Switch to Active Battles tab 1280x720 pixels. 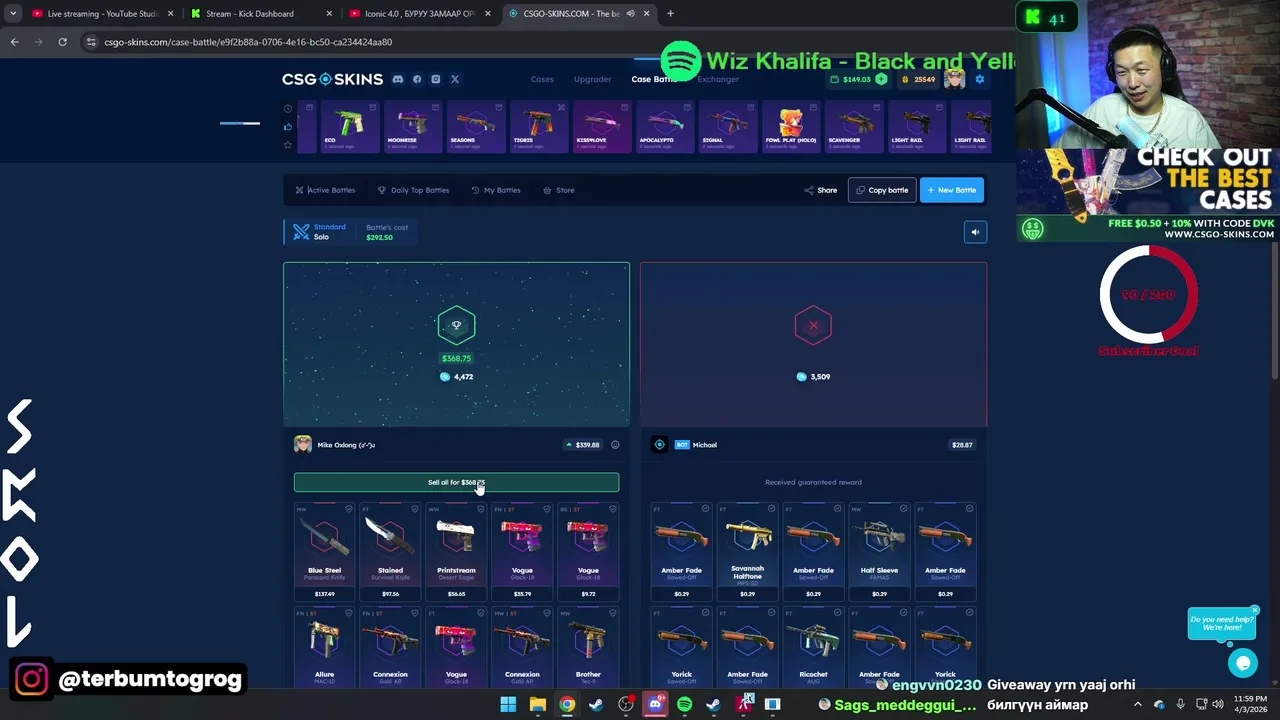coord(325,190)
